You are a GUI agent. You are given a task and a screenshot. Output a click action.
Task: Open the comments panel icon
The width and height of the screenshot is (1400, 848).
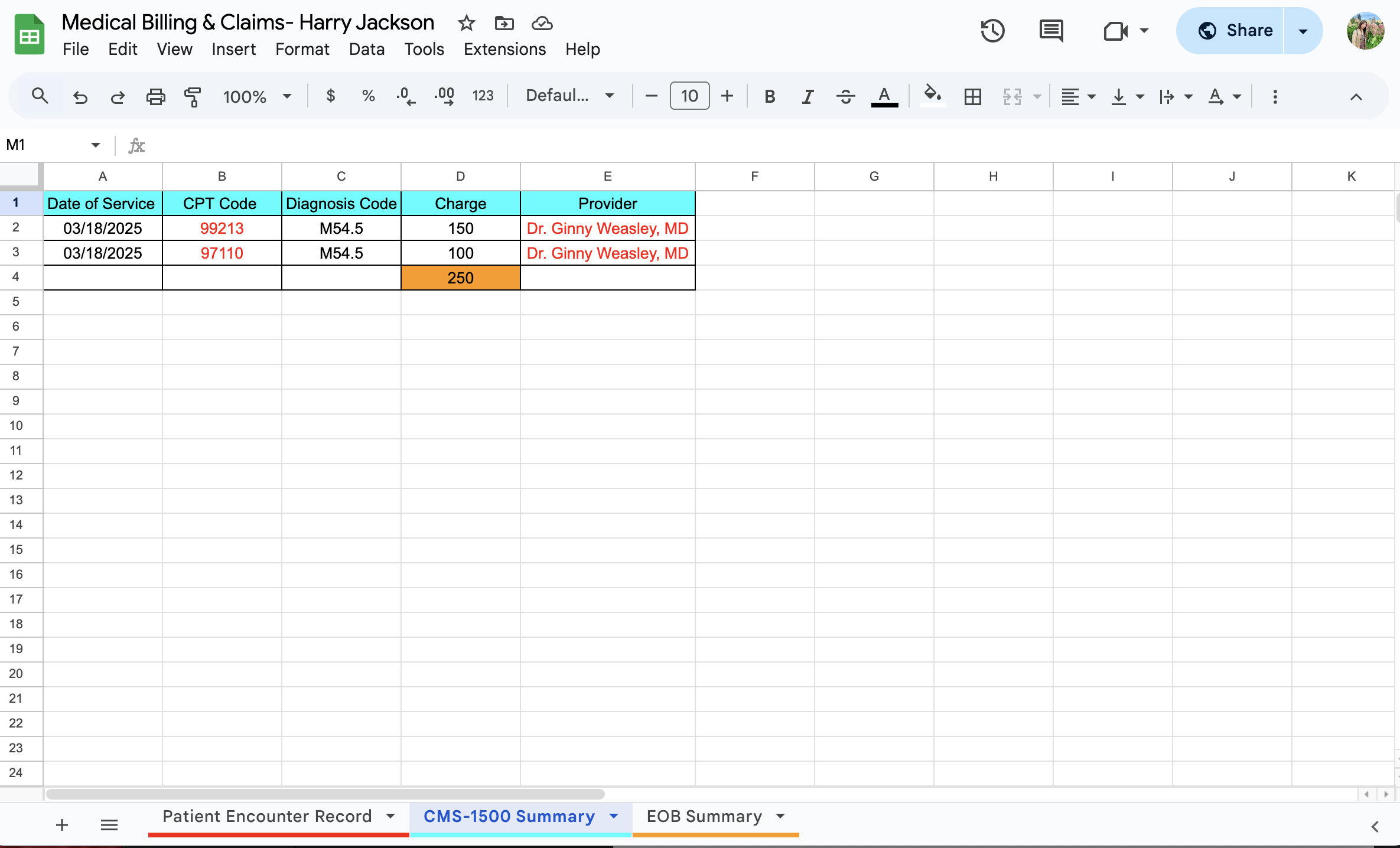click(x=1051, y=31)
